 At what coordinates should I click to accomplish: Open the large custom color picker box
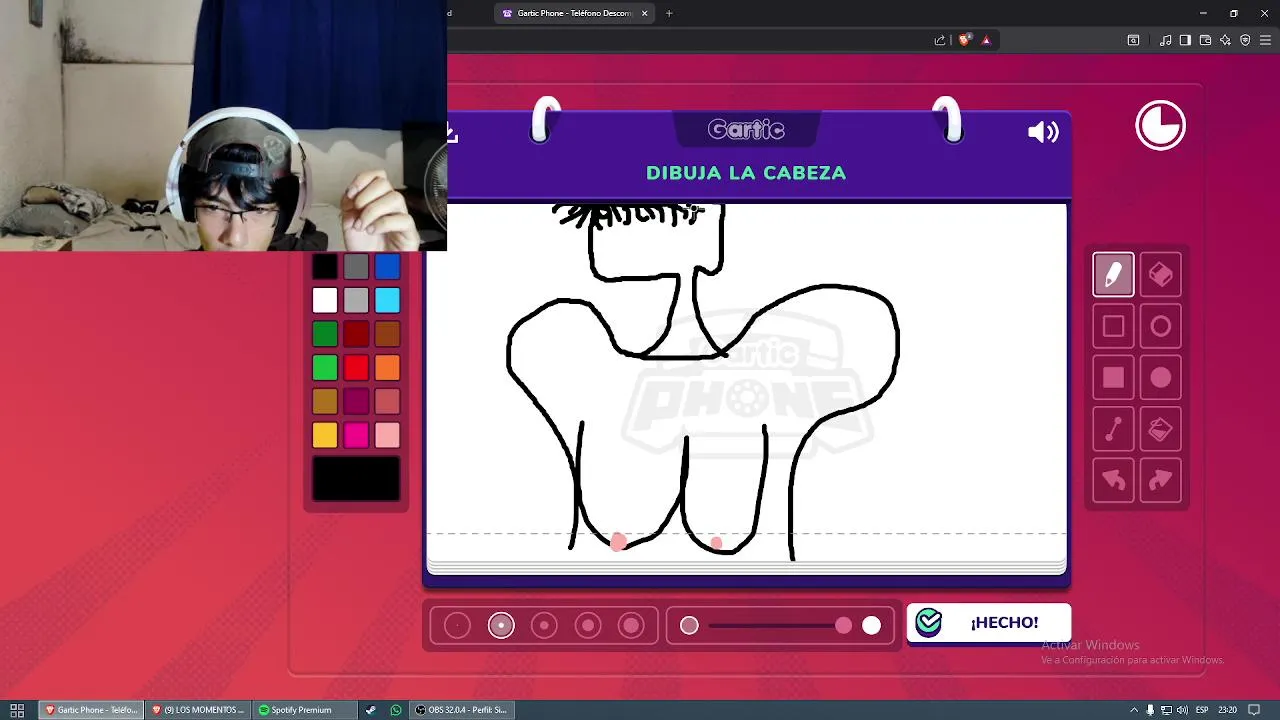tap(356, 478)
